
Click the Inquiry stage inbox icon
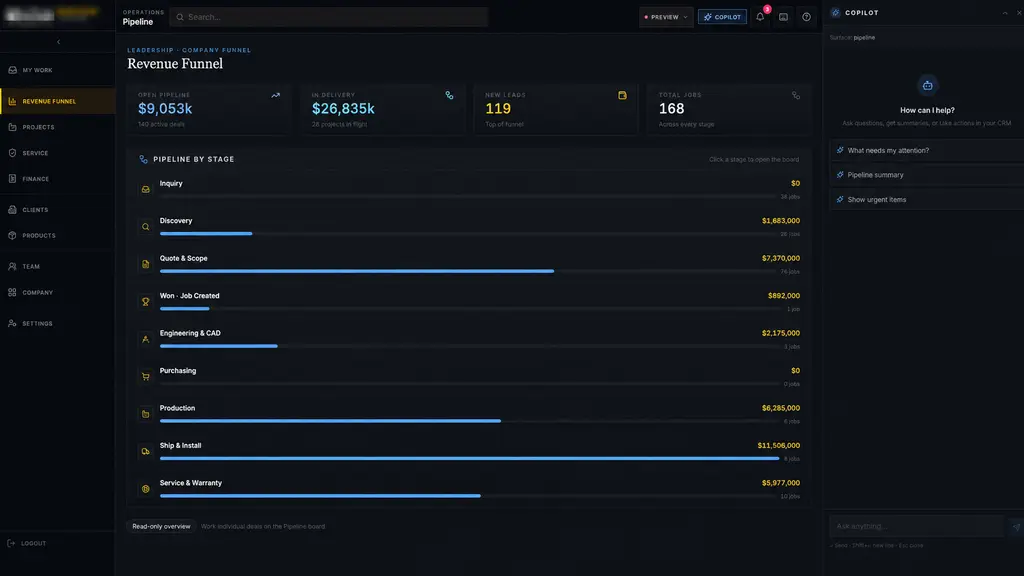point(146,189)
